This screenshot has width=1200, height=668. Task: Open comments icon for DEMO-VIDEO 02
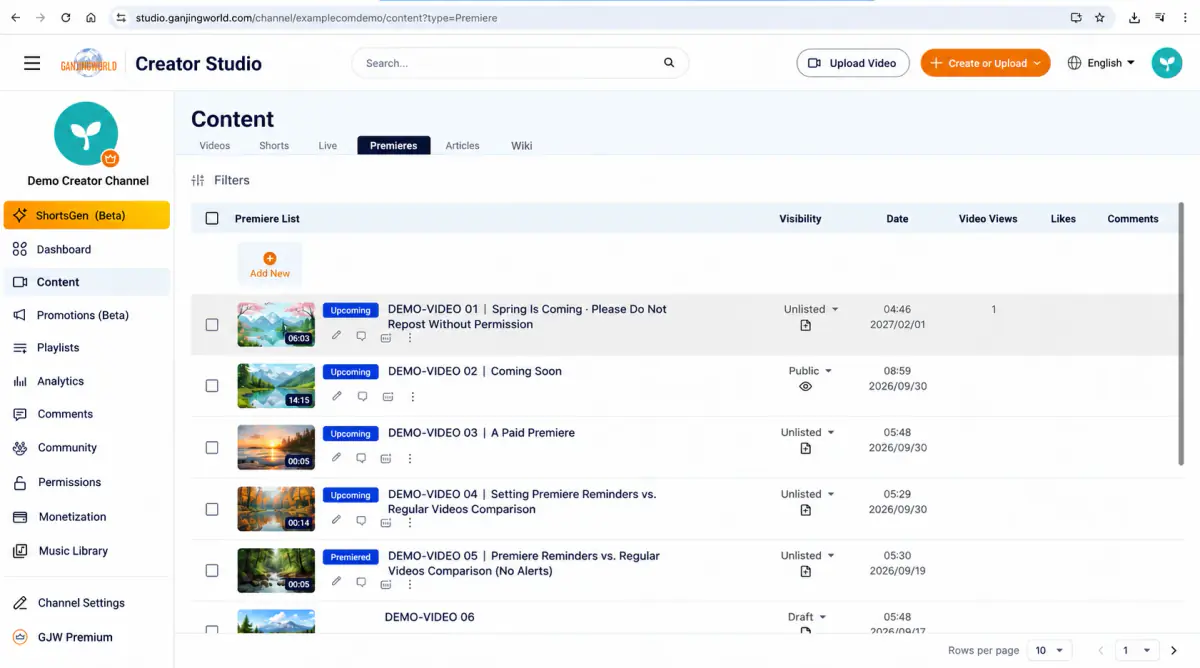362,397
